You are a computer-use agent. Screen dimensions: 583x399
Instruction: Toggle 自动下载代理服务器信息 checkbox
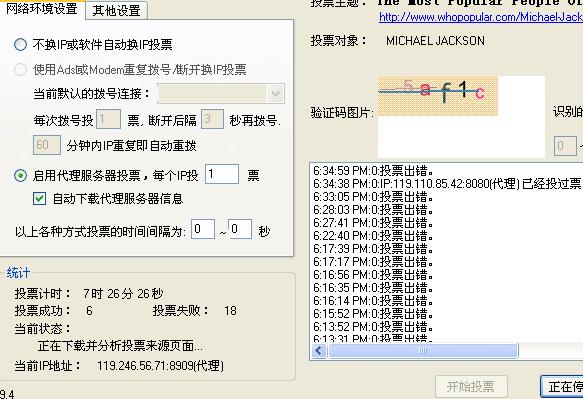pos(39,199)
